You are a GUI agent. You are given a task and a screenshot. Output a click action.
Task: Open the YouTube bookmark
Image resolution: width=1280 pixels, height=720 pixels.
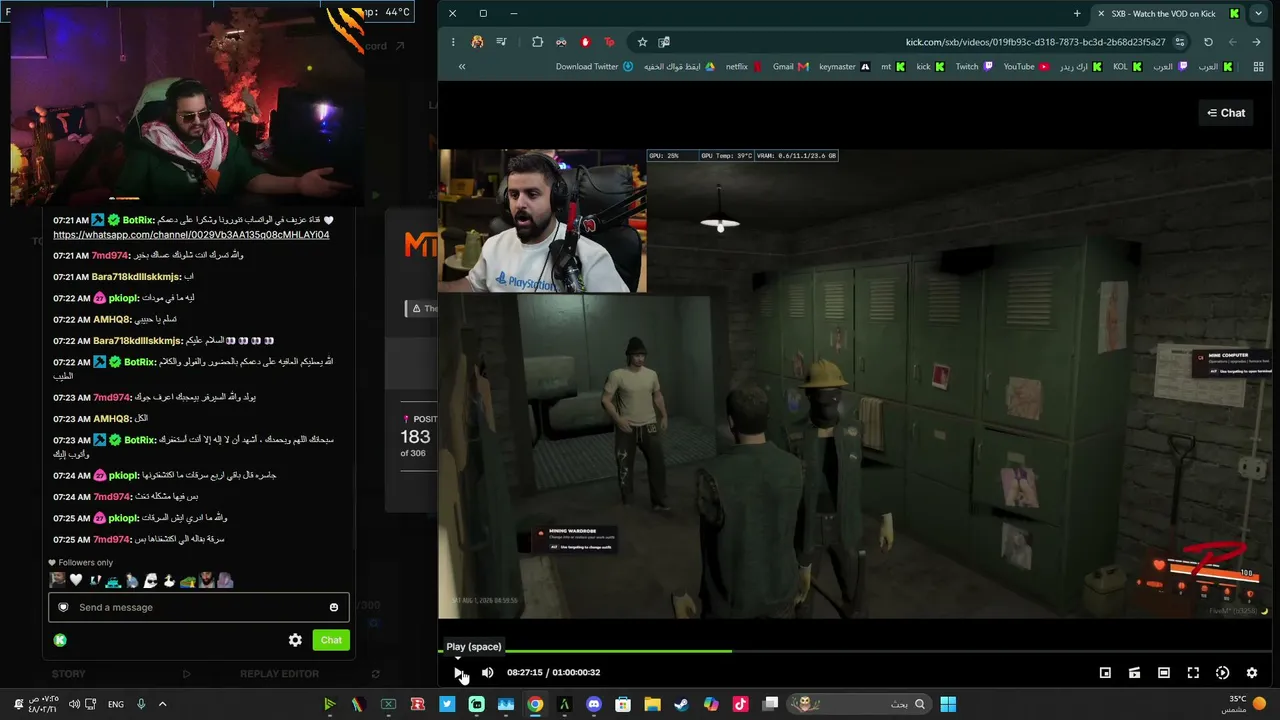(1026, 67)
